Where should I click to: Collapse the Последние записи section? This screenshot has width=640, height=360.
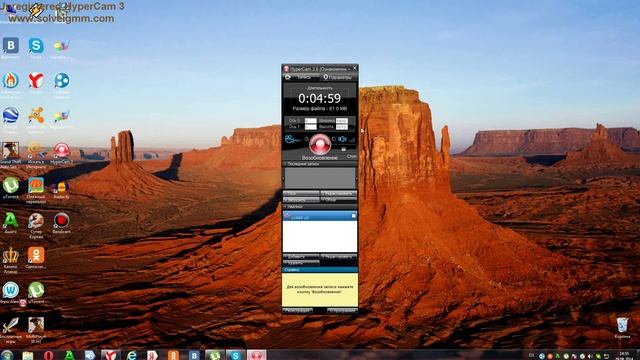pyautogui.click(x=320, y=164)
